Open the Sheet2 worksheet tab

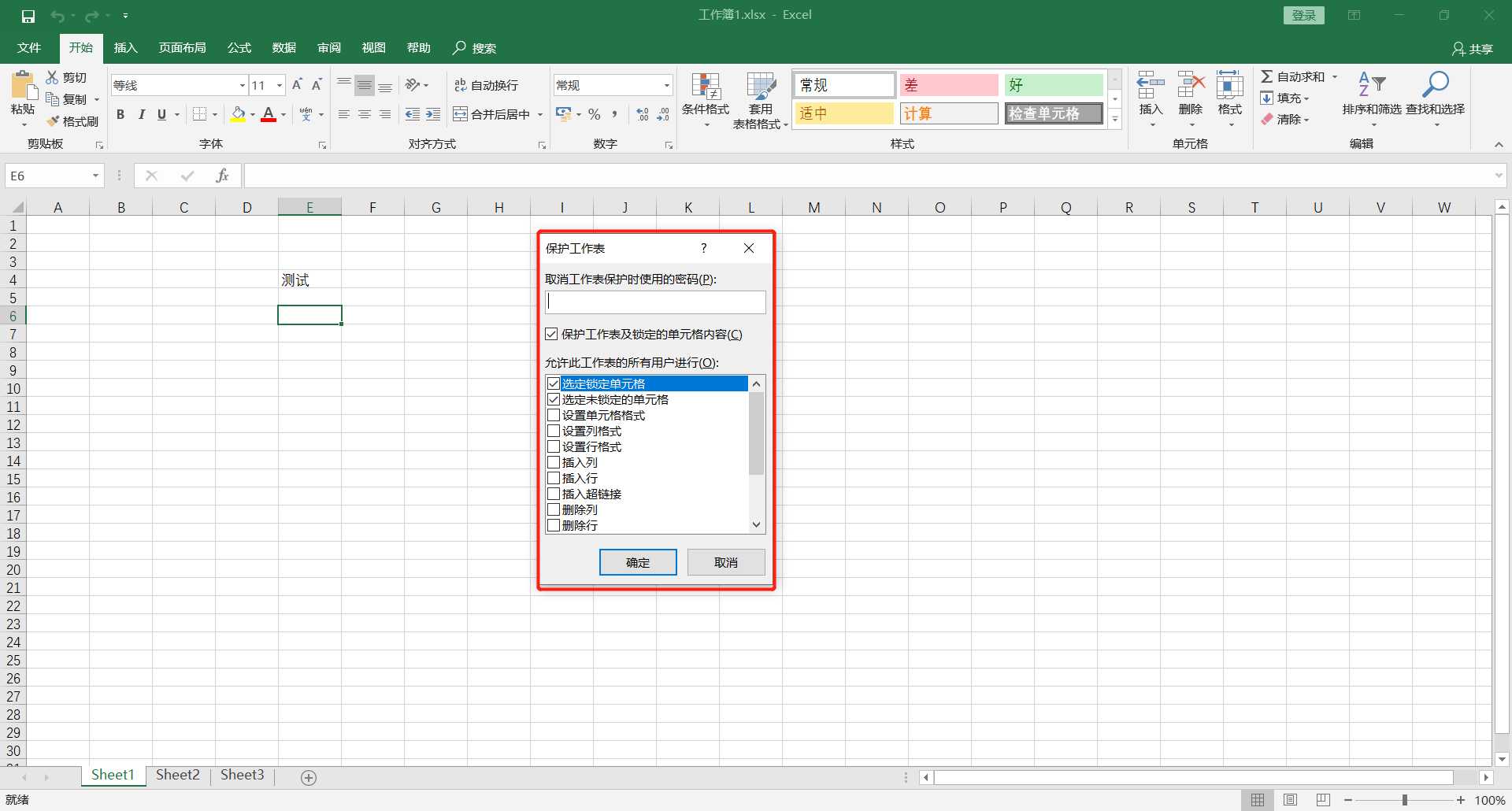178,775
